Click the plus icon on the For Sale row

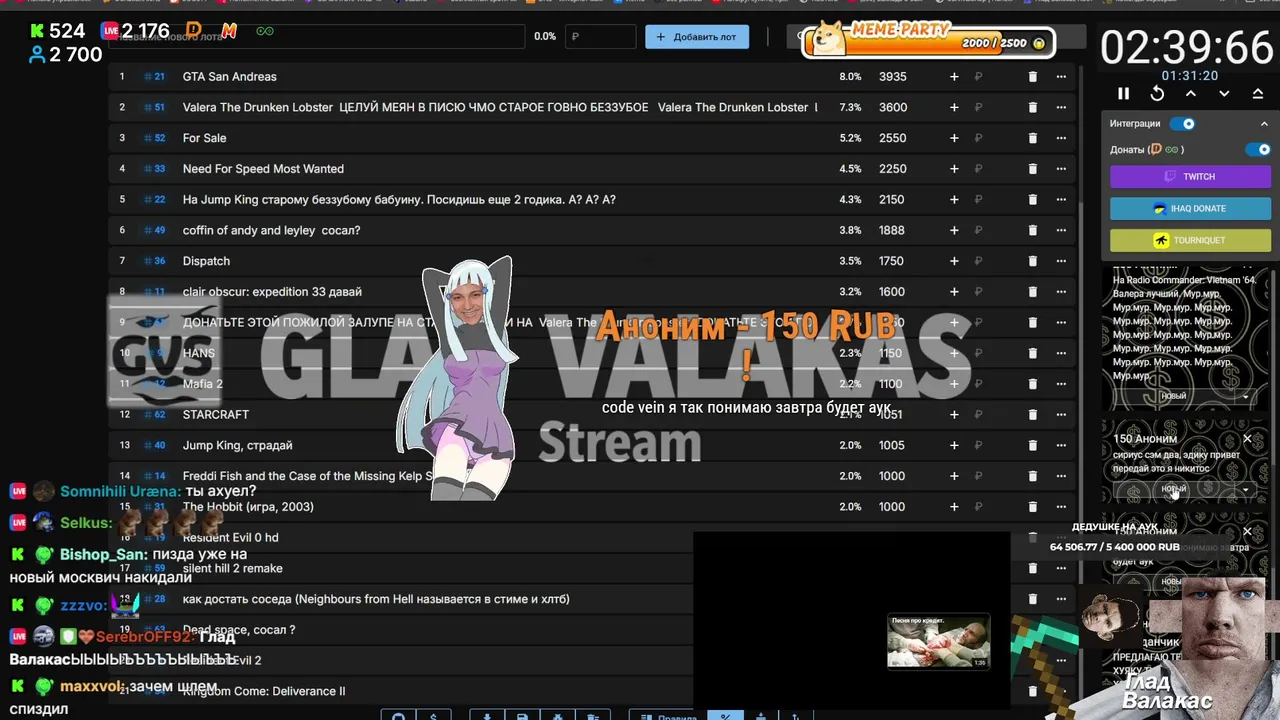pos(954,138)
